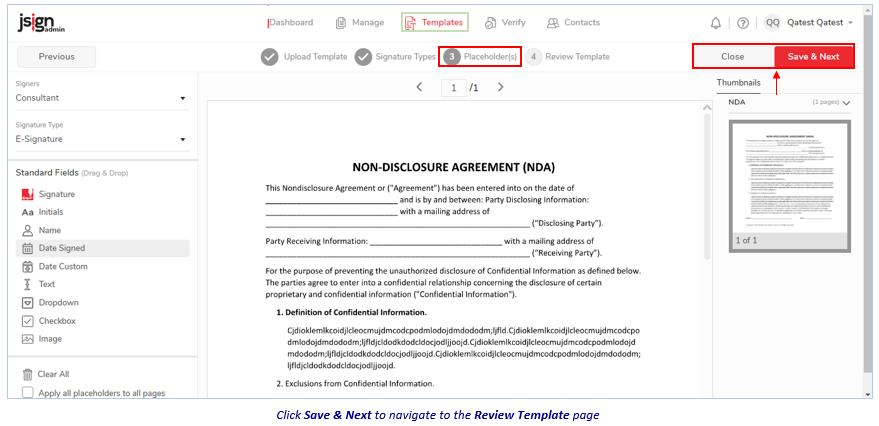
Task: Collapse the NDA thumbnails expander
Action: click(846, 103)
